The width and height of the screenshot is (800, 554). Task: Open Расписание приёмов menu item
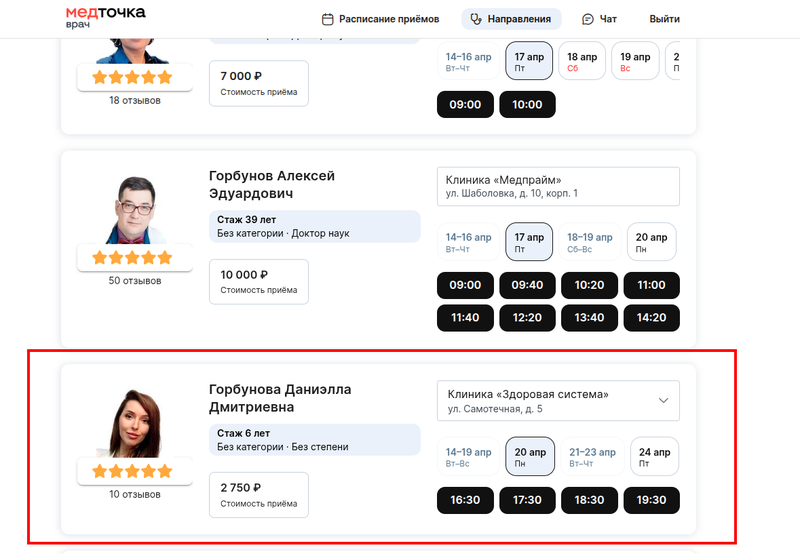[380, 19]
